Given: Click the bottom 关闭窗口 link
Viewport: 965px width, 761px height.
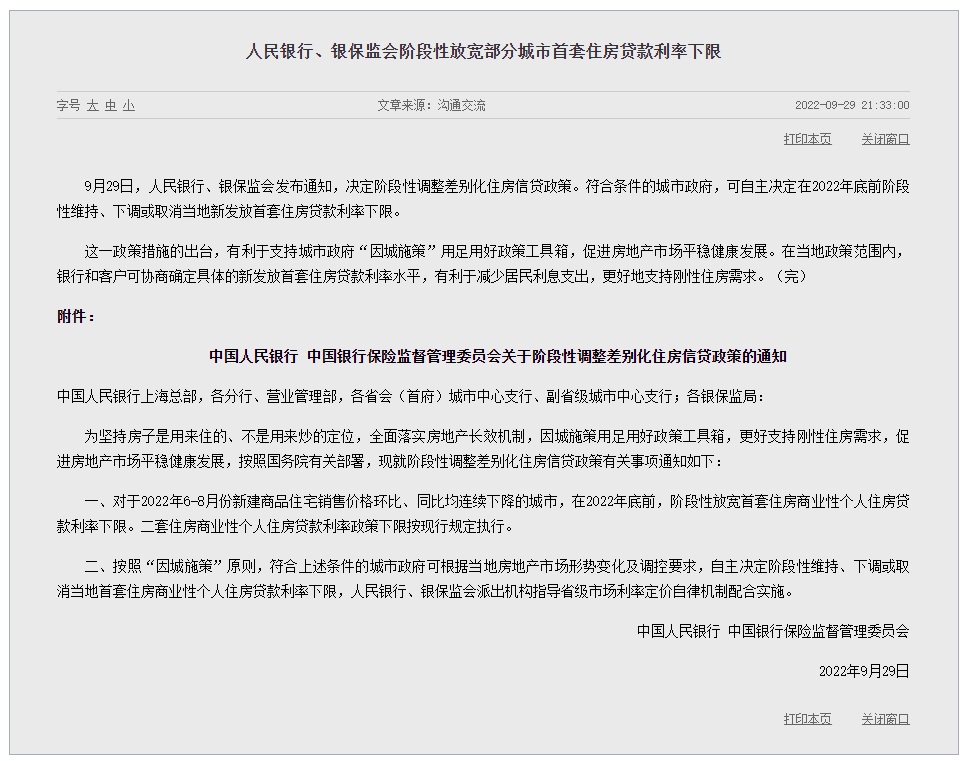Looking at the screenshot, I should [x=885, y=719].
